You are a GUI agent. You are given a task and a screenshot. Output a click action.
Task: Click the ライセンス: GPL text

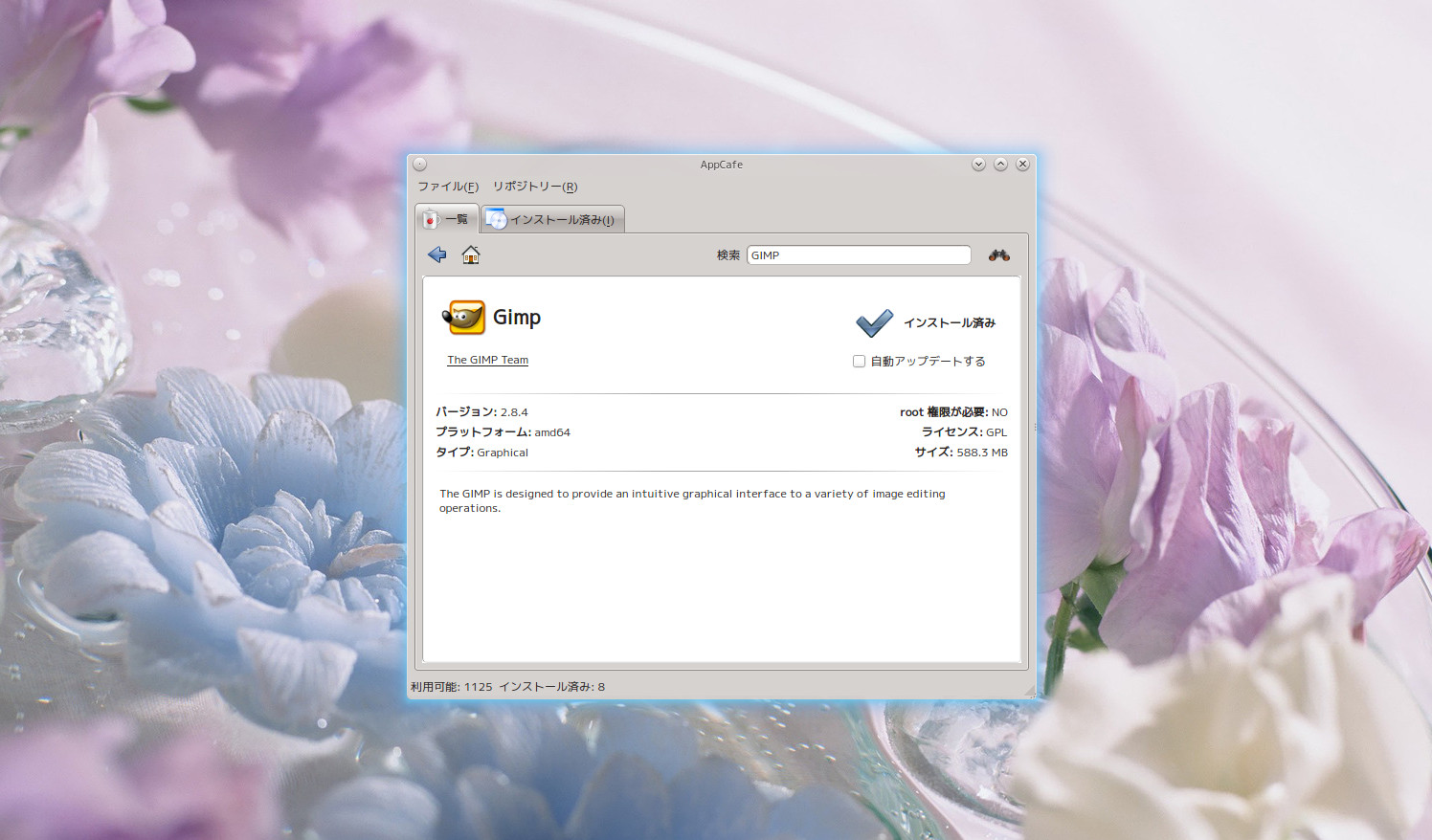coord(964,432)
